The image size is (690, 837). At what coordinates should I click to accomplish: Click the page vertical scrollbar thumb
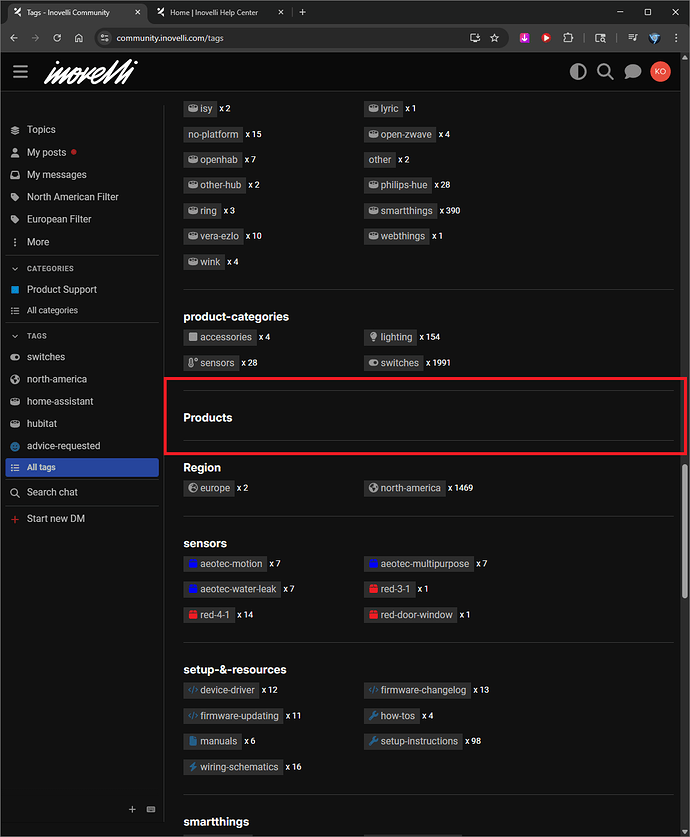(x=684, y=531)
